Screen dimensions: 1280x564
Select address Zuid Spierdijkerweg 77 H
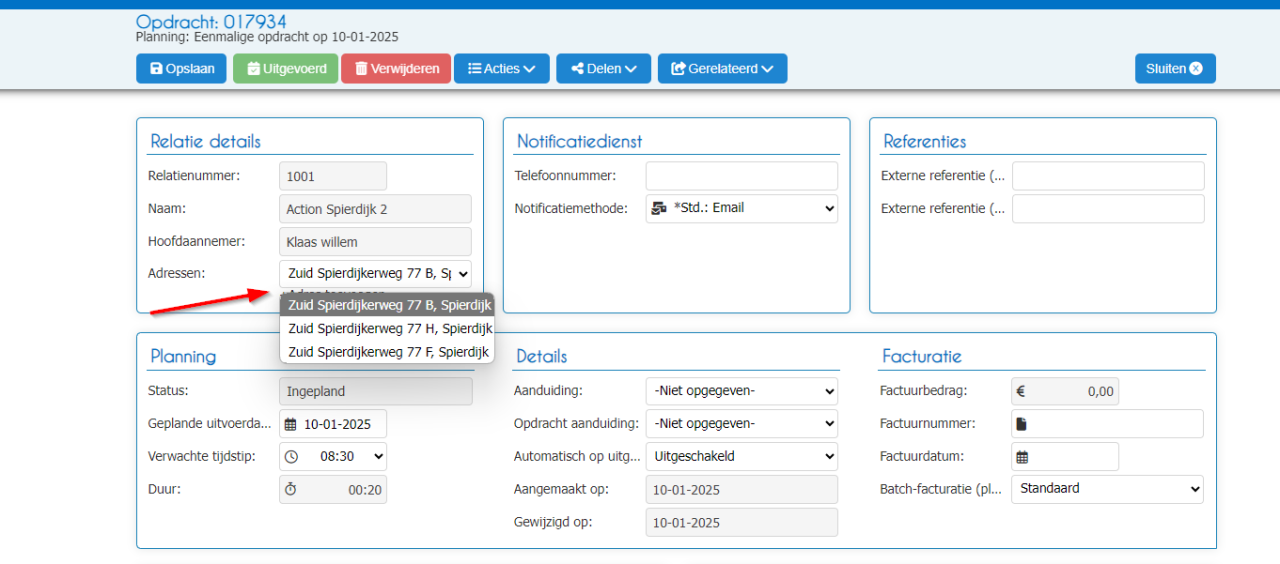387,328
